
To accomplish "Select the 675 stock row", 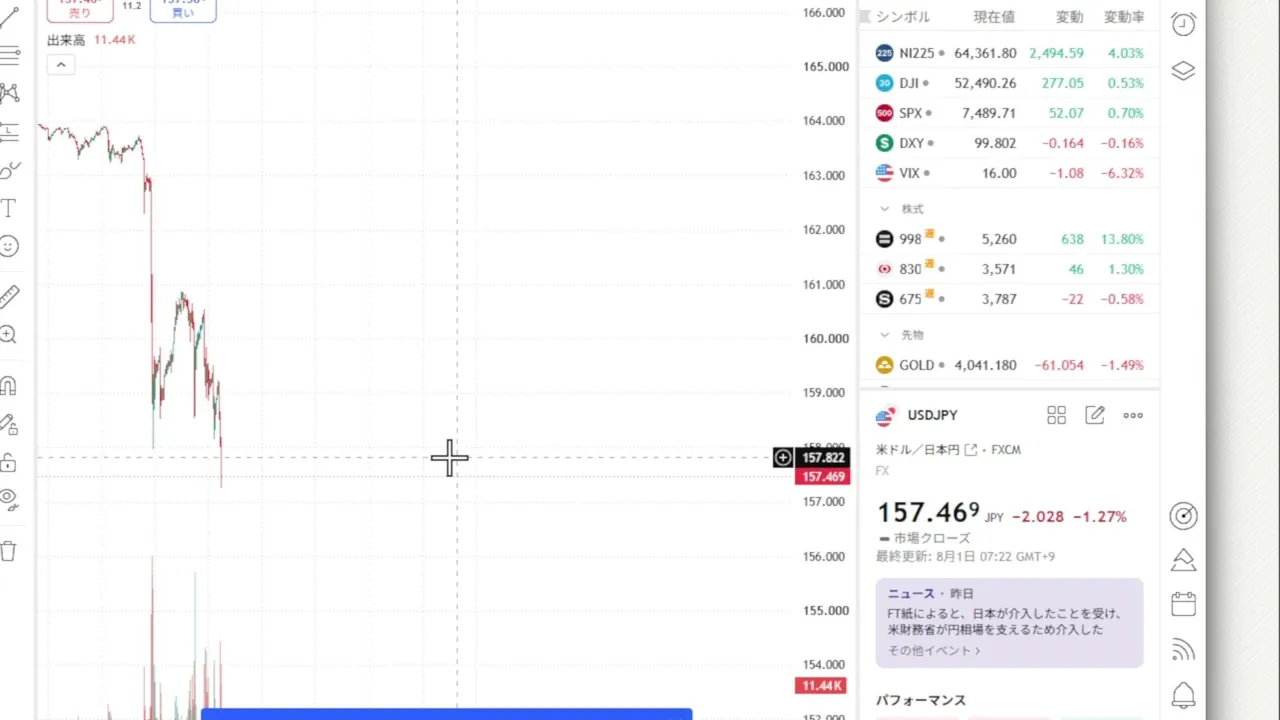I will (1009, 299).
